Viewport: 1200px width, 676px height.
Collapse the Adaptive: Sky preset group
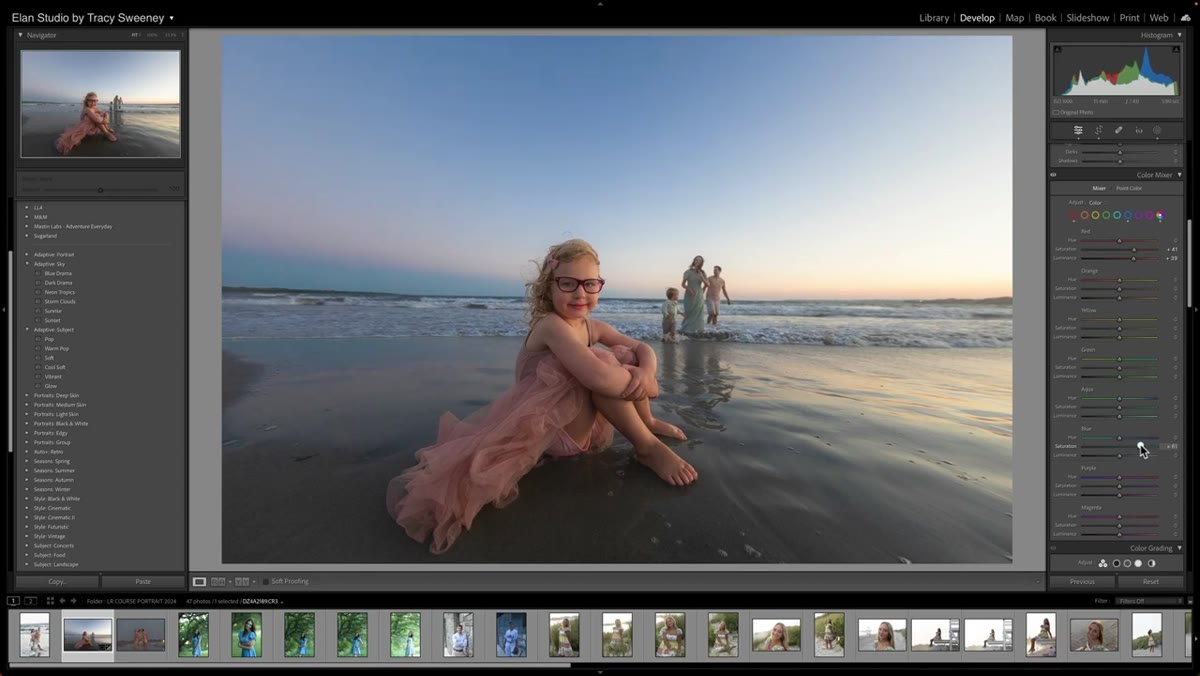pos(27,264)
